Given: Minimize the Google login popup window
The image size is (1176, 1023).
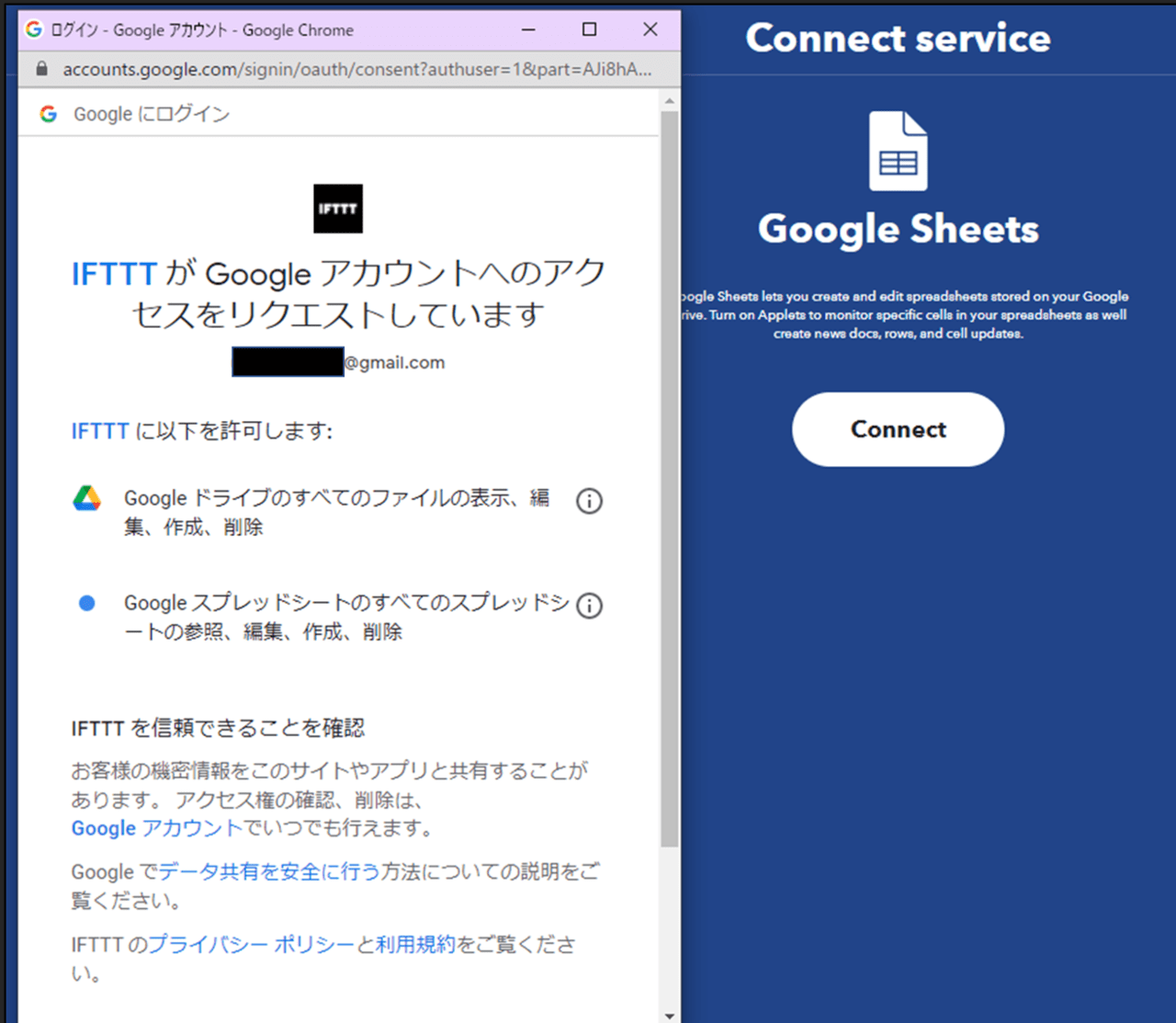Looking at the screenshot, I should tap(528, 29).
